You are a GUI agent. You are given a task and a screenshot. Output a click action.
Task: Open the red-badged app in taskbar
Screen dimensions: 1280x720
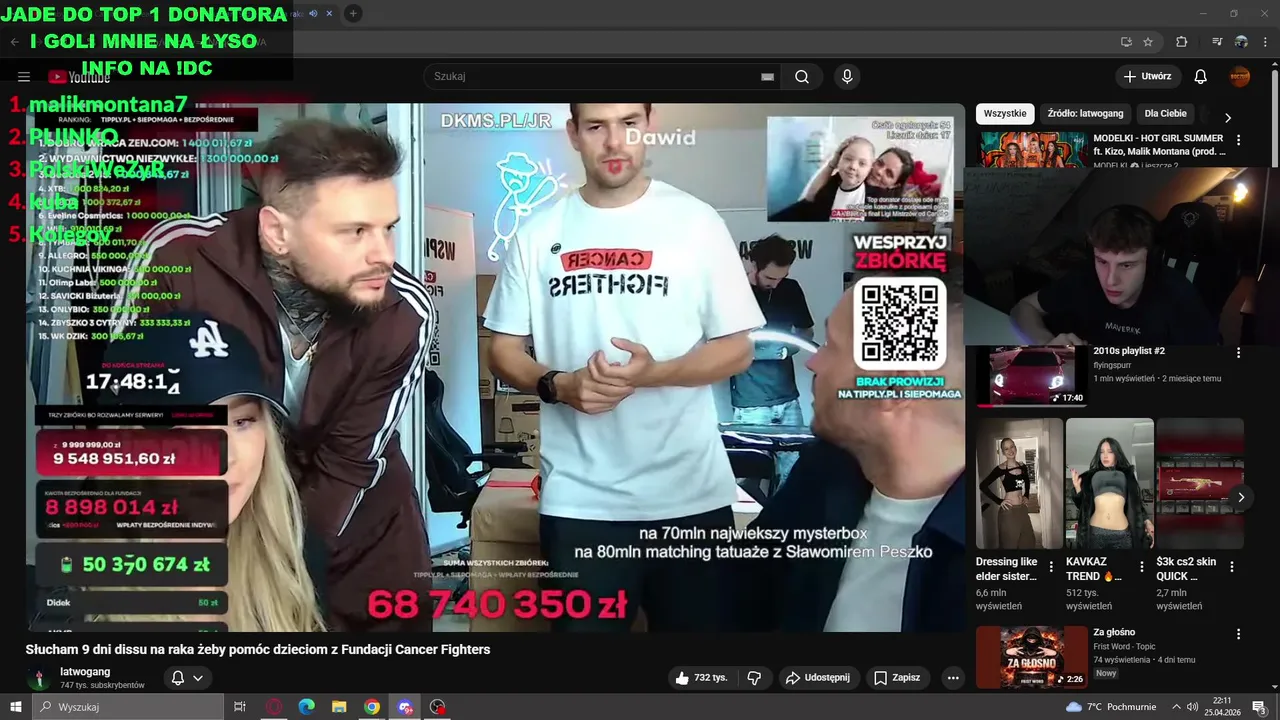(x=438, y=707)
